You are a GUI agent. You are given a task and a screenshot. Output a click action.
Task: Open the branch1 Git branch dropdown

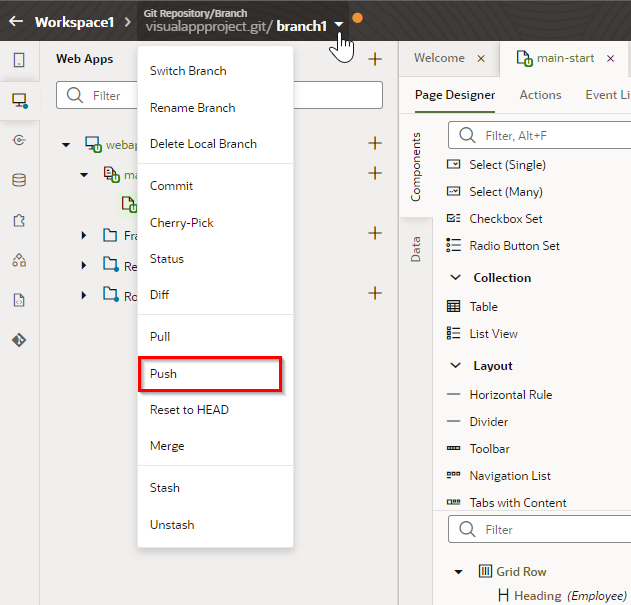[340, 26]
